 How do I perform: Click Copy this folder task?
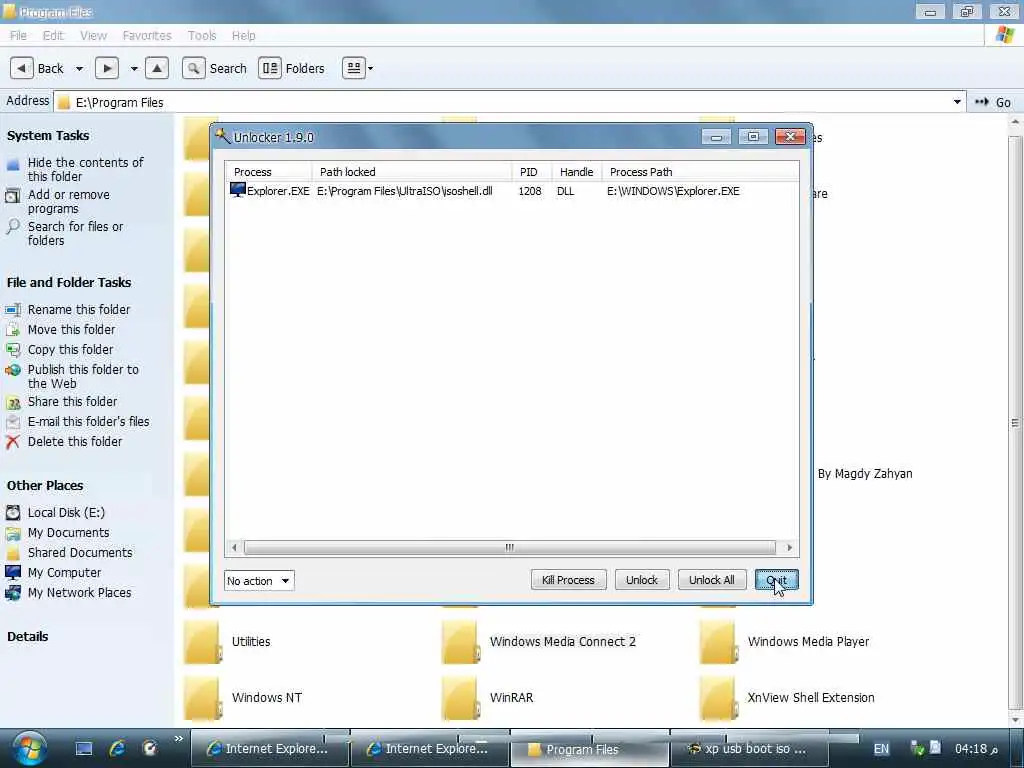(x=71, y=349)
